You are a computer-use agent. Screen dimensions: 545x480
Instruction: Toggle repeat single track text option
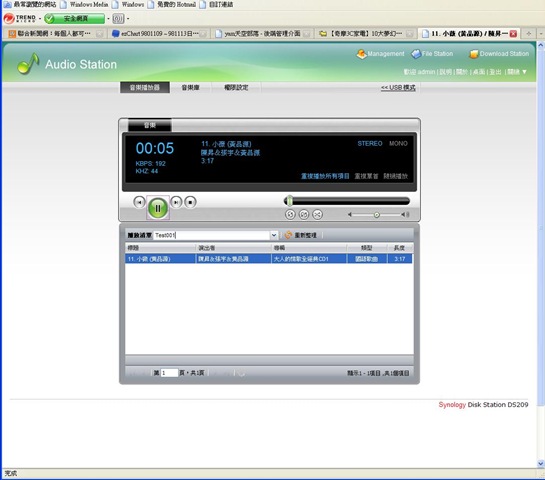tap(366, 176)
